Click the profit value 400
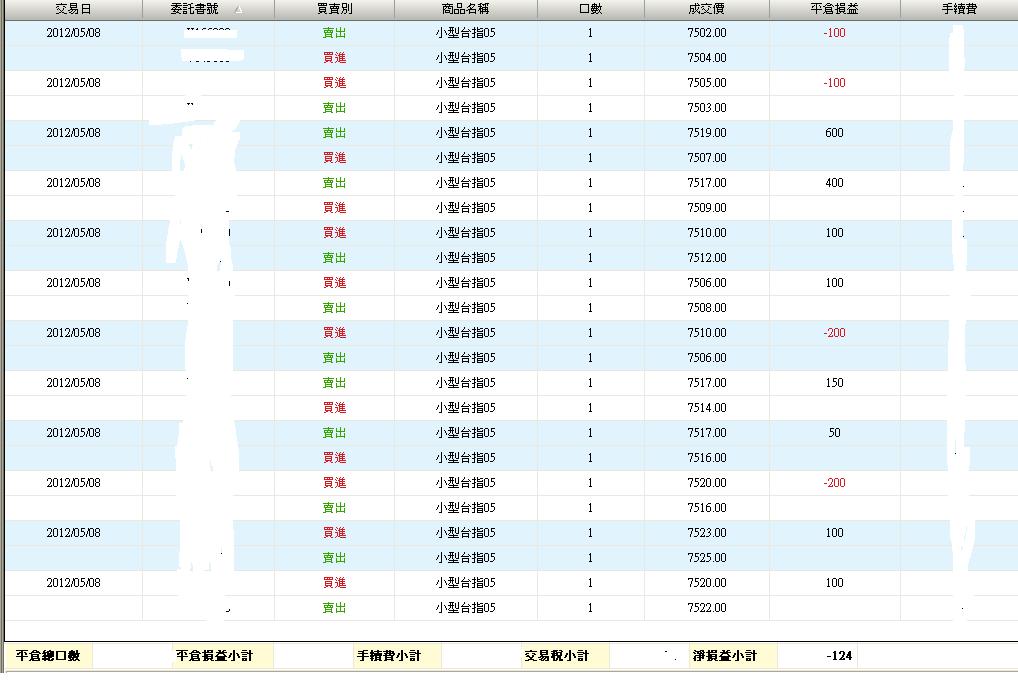The height and width of the screenshot is (697, 1018). [834, 182]
